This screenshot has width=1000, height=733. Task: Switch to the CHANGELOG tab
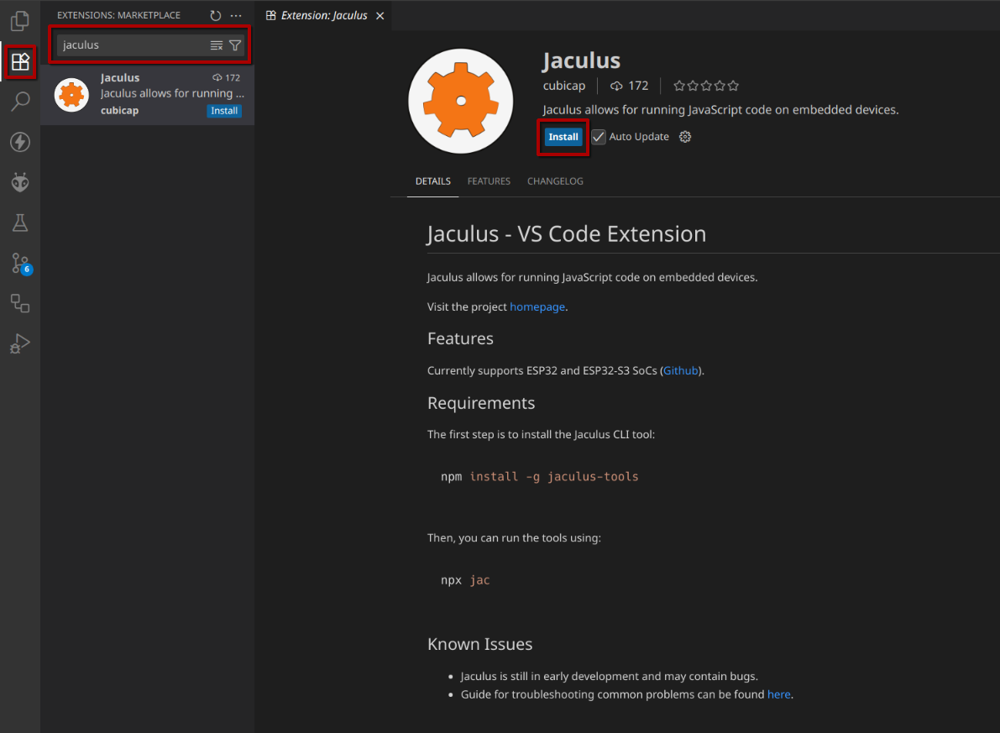coord(555,181)
